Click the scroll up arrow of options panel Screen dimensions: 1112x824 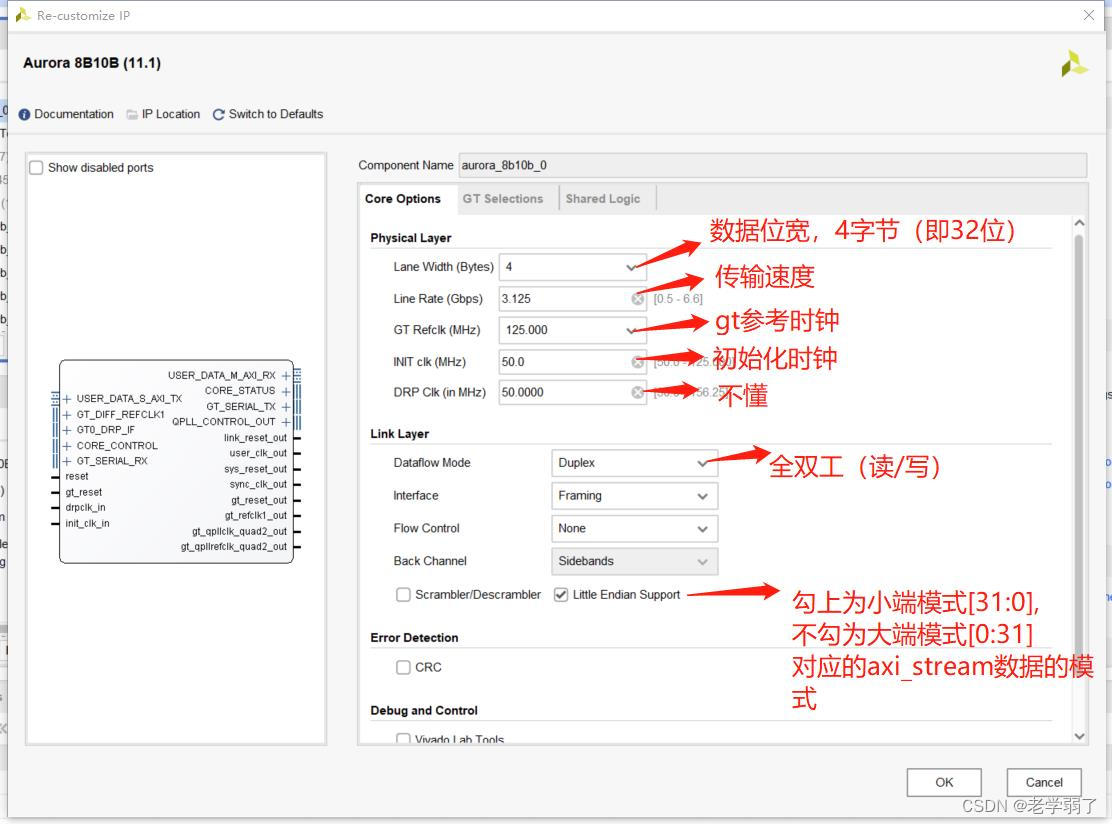point(1079,223)
